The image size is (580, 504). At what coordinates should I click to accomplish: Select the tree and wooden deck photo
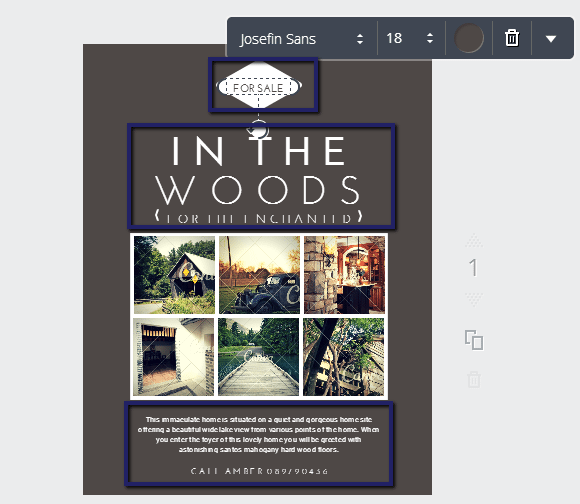coord(344,357)
